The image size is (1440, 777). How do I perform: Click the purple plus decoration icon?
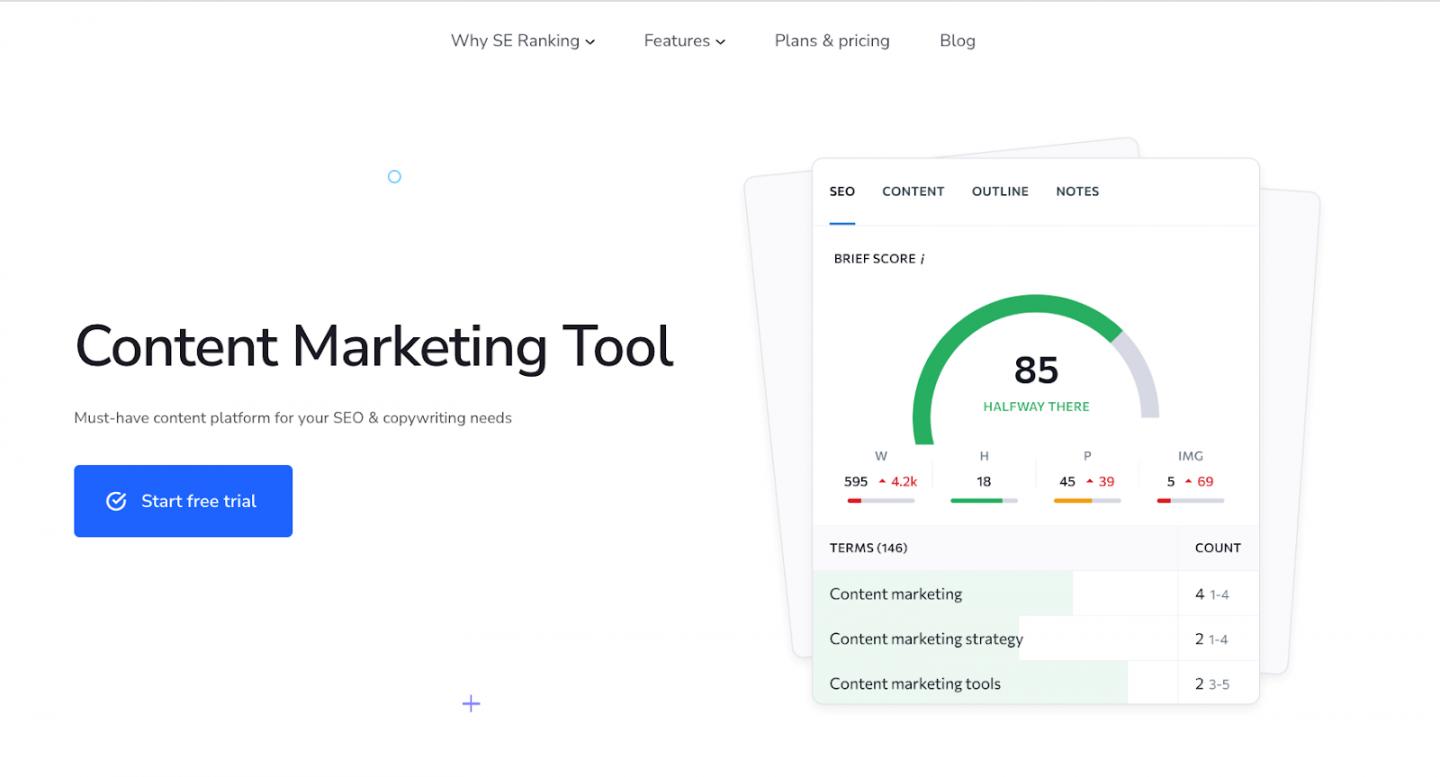click(x=471, y=704)
